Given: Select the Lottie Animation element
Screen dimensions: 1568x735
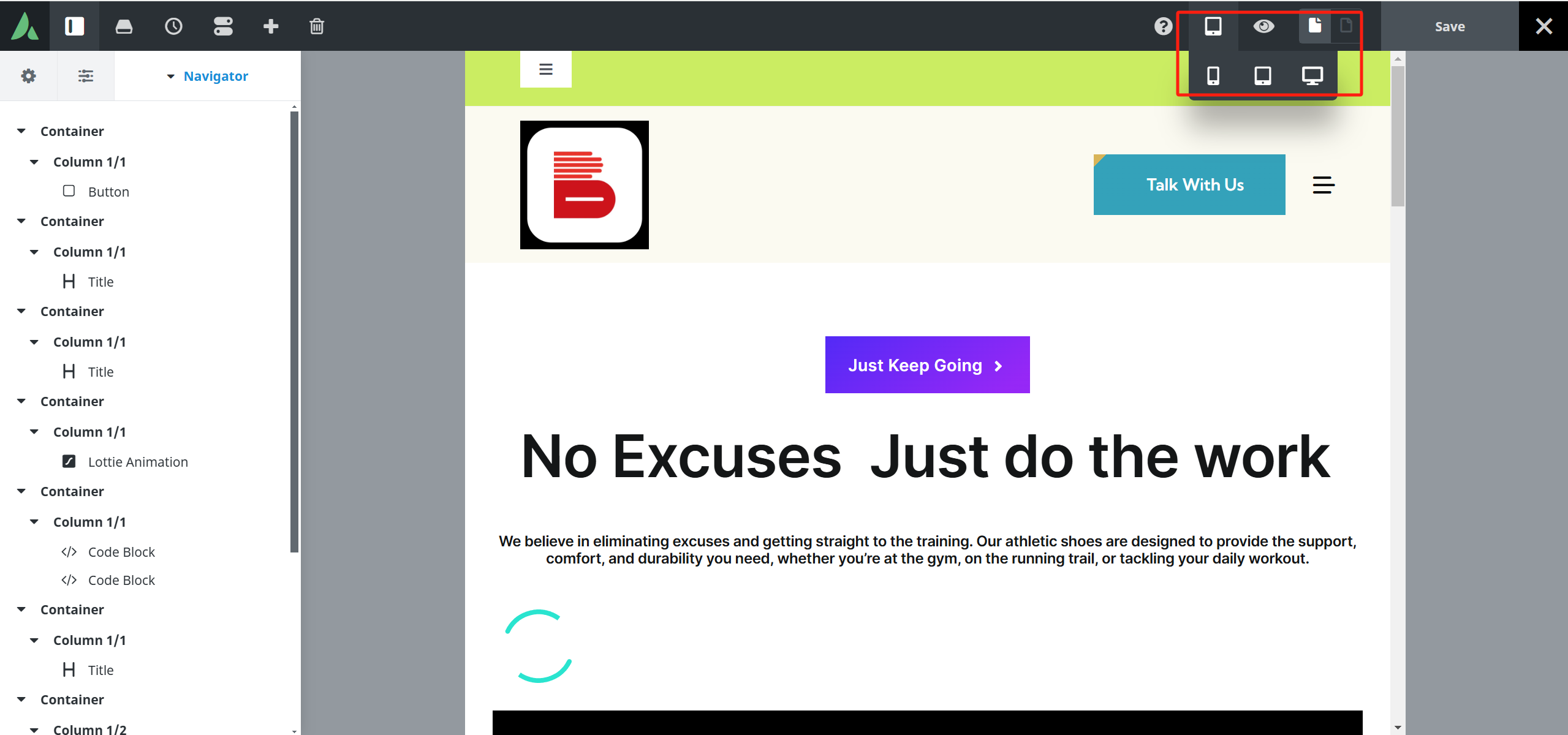Looking at the screenshot, I should 137,462.
